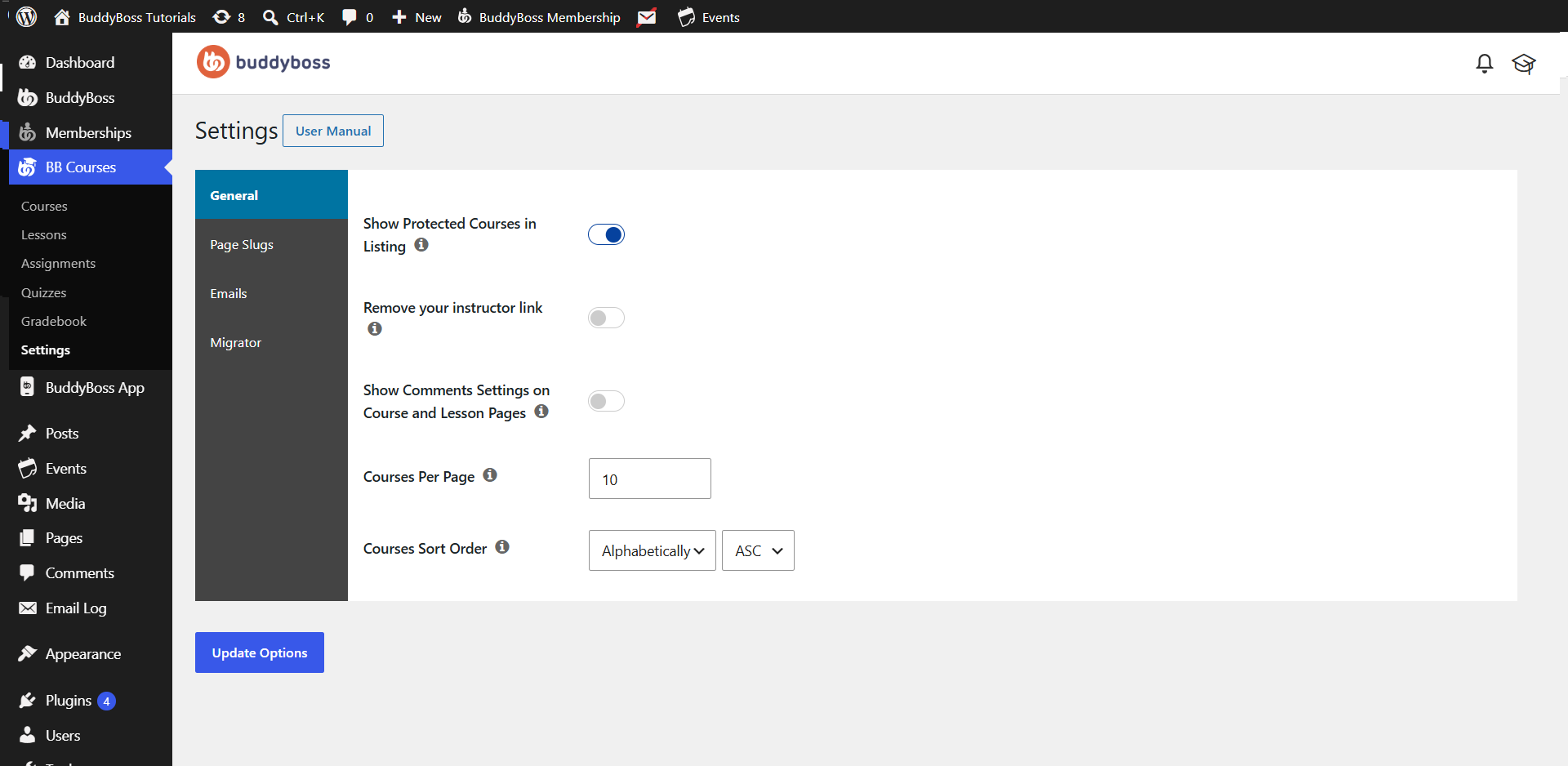The image size is (1568, 766).
Task: Switch to the Emails tab
Action: pyautogui.click(x=271, y=293)
